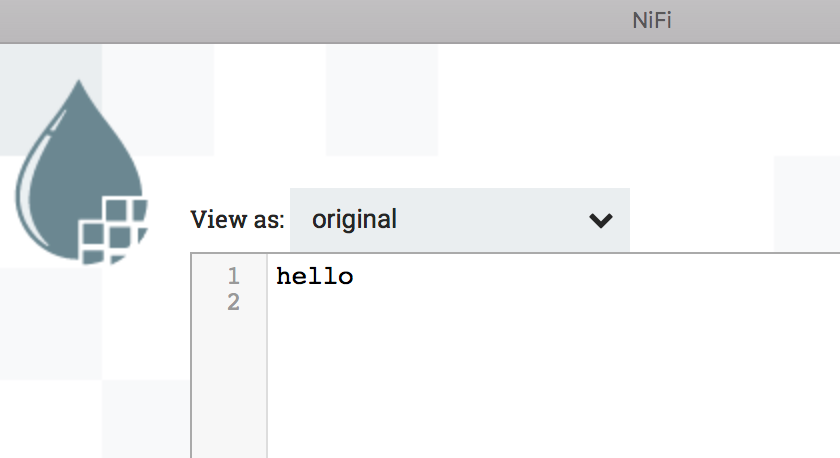Image resolution: width=840 pixels, height=458 pixels.
Task: Click the letter 'o' ending the hello text
Action: 346,277
